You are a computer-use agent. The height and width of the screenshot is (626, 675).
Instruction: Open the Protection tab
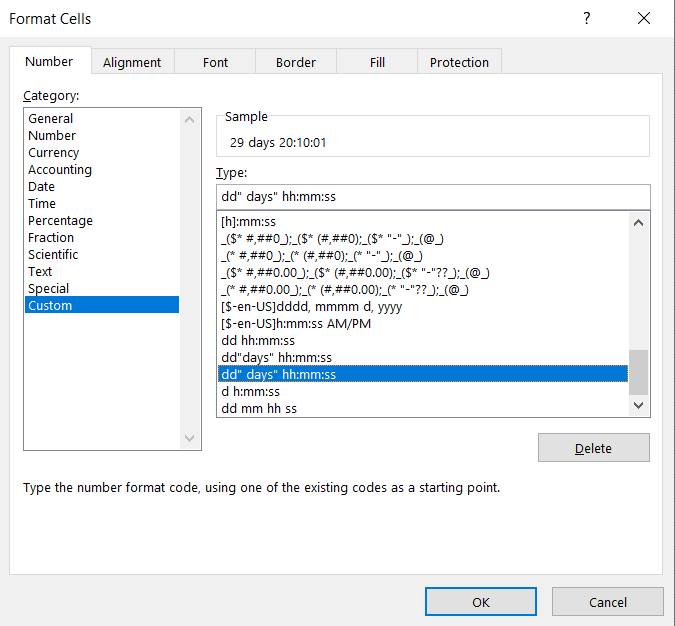pos(459,62)
